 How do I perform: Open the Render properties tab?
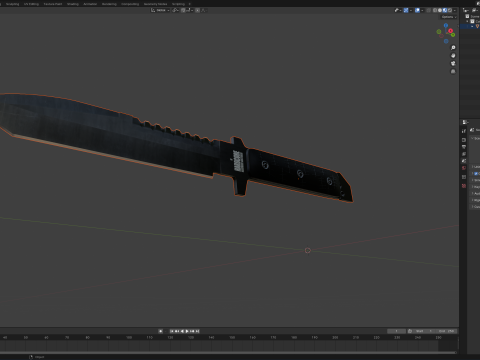(464, 140)
